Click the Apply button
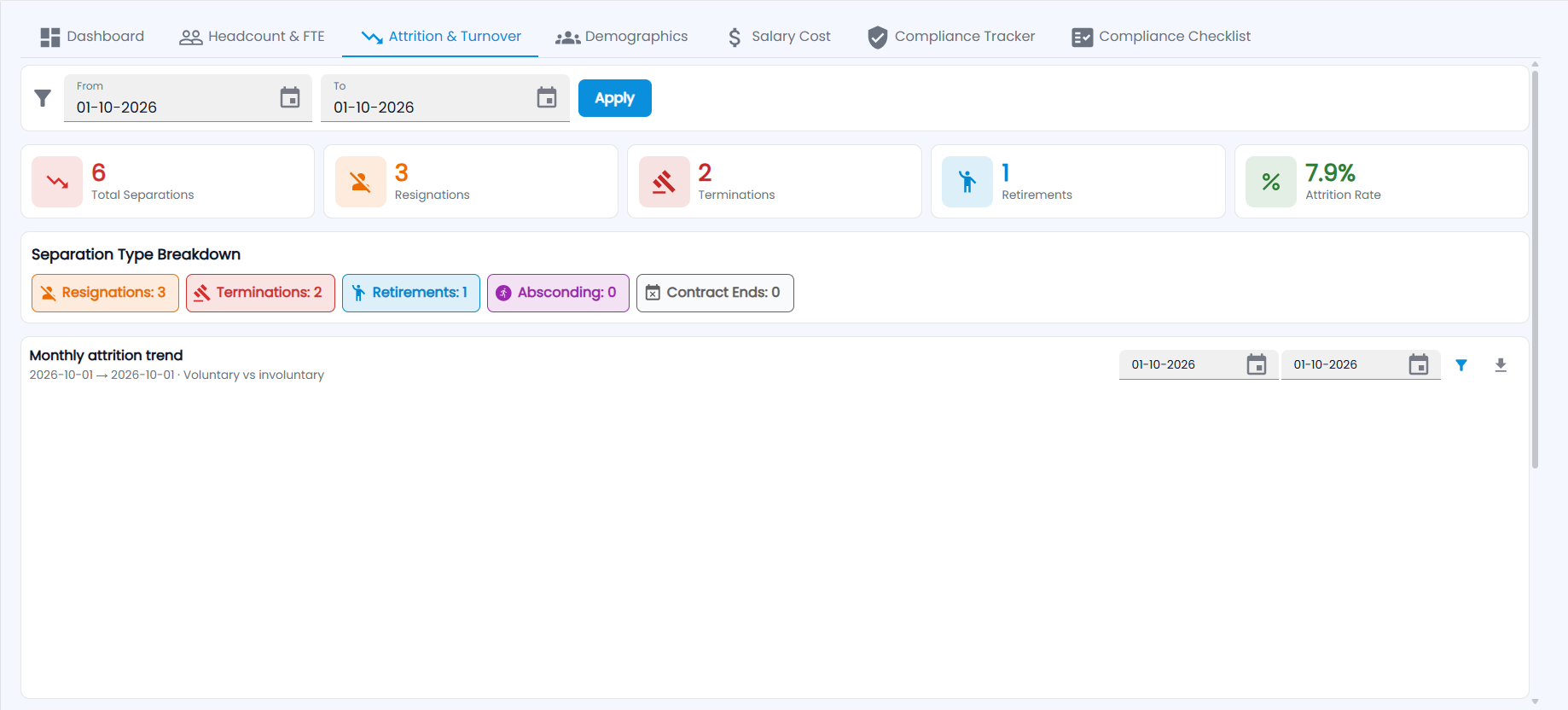This screenshot has height=710, width=1568. click(615, 98)
